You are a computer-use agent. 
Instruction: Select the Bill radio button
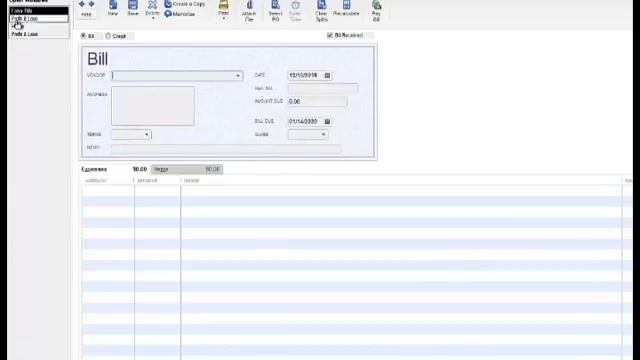point(83,36)
